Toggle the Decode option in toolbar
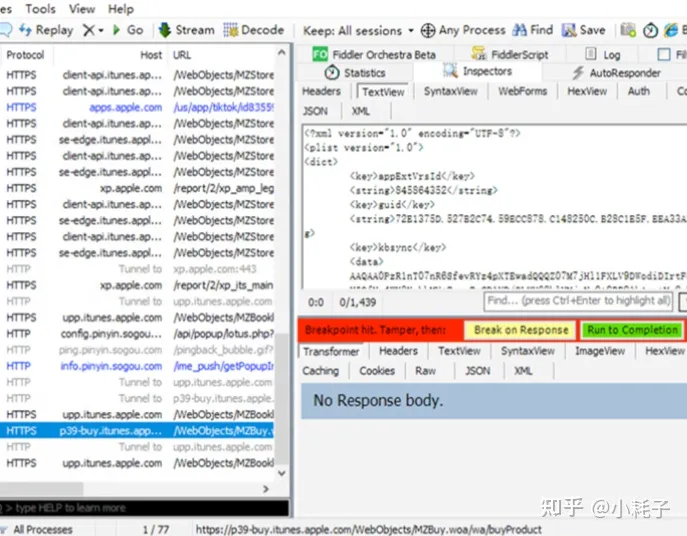687x536 pixels. [232, 30]
